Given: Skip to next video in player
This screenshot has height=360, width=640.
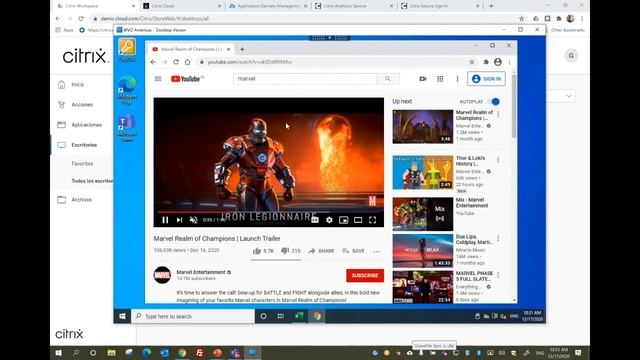Looking at the screenshot, I should click(179, 220).
